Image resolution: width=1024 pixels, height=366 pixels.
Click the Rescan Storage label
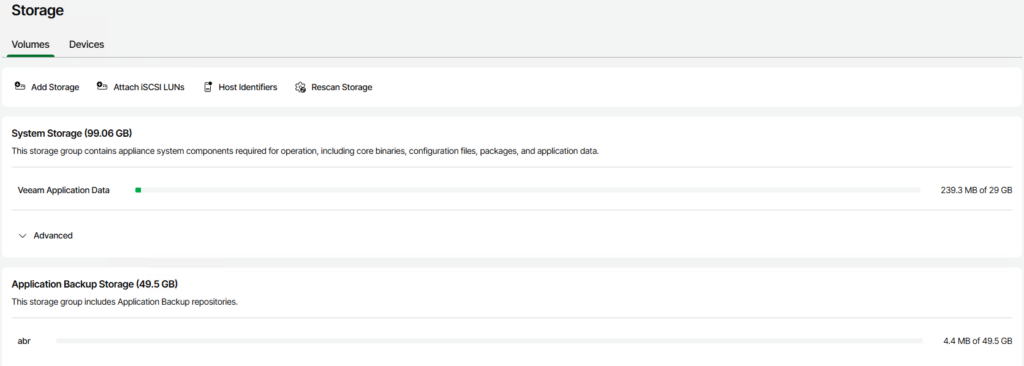(x=342, y=87)
